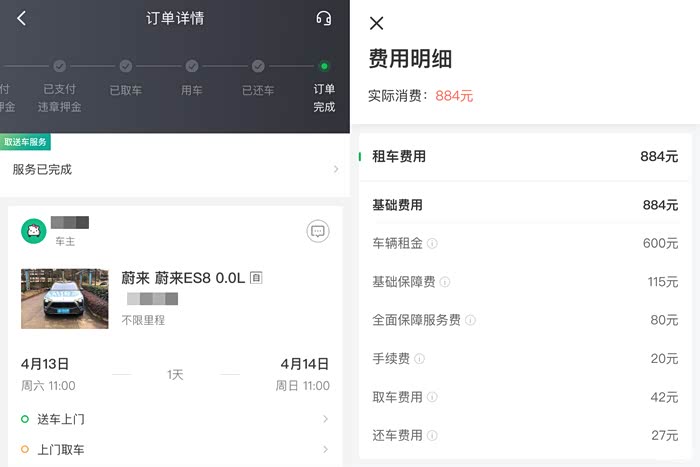
Task: Show info for 还车费用
Action: (432, 435)
